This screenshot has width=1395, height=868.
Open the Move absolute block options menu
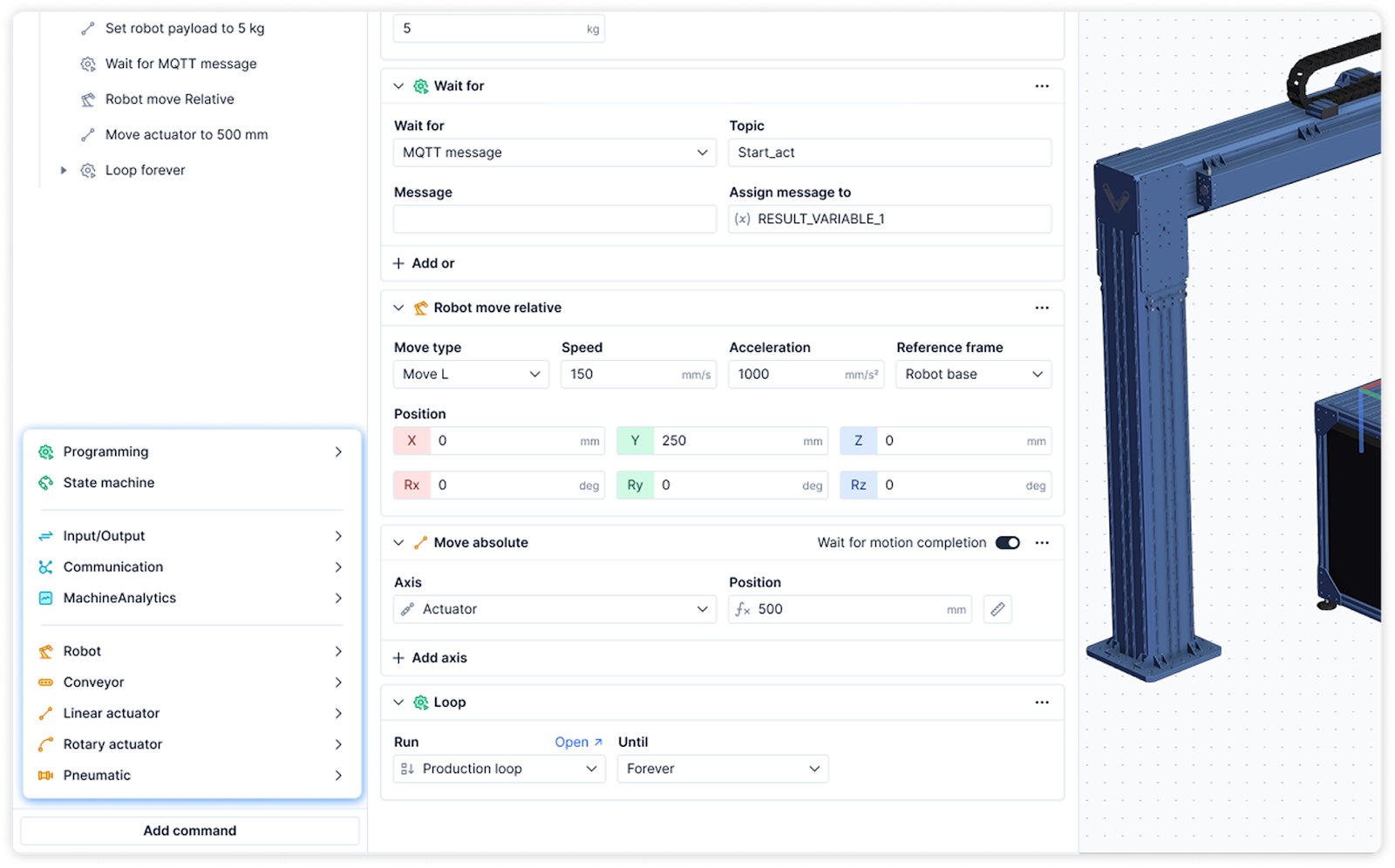click(1042, 543)
